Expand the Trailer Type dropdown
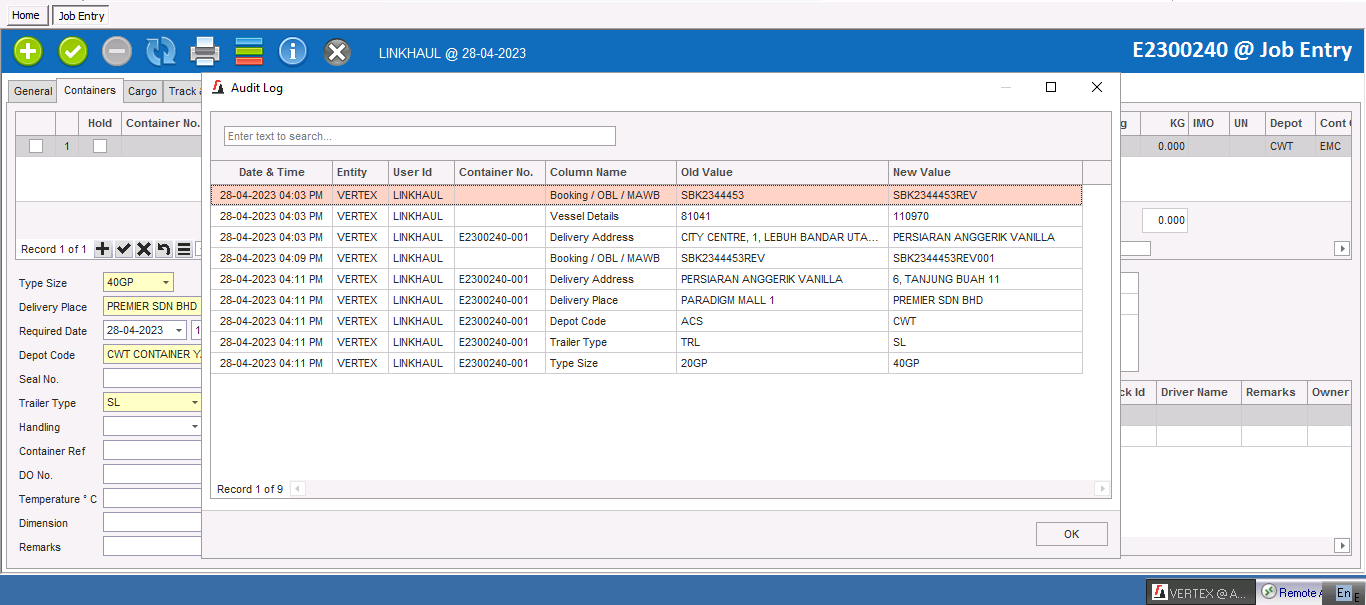 pos(194,403)
